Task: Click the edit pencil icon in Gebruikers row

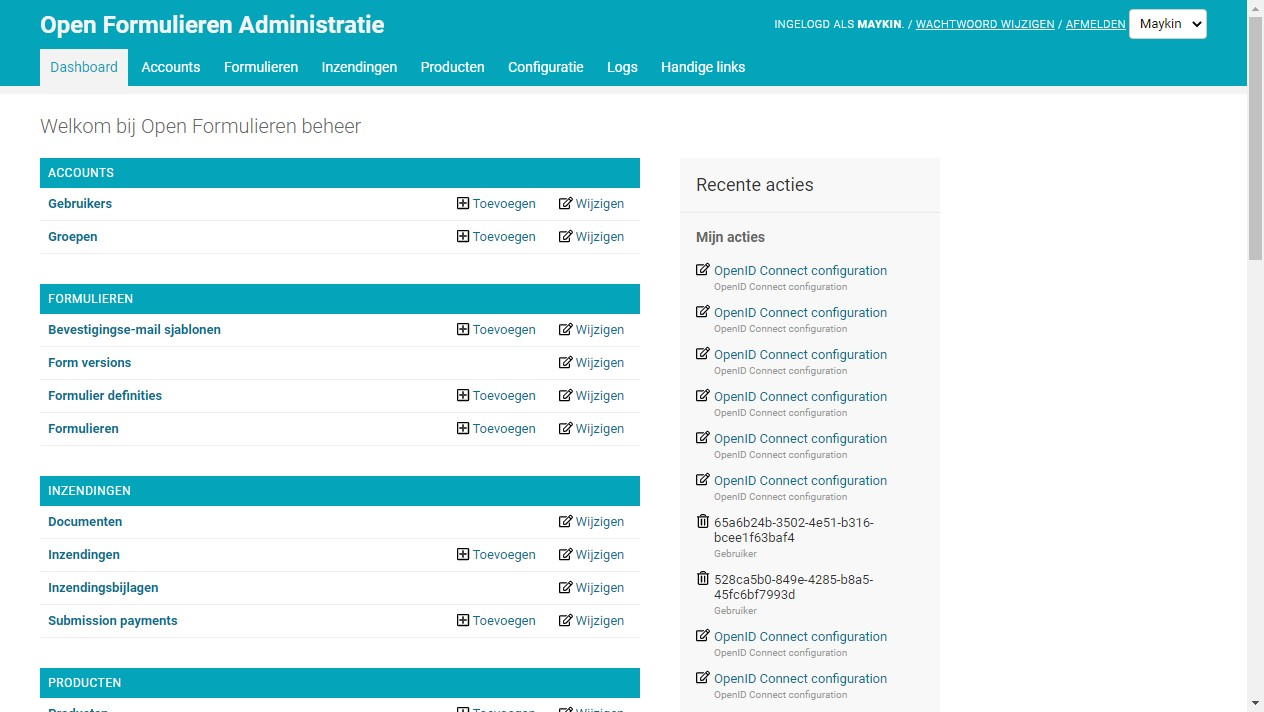Action: [x=566, y=203]
